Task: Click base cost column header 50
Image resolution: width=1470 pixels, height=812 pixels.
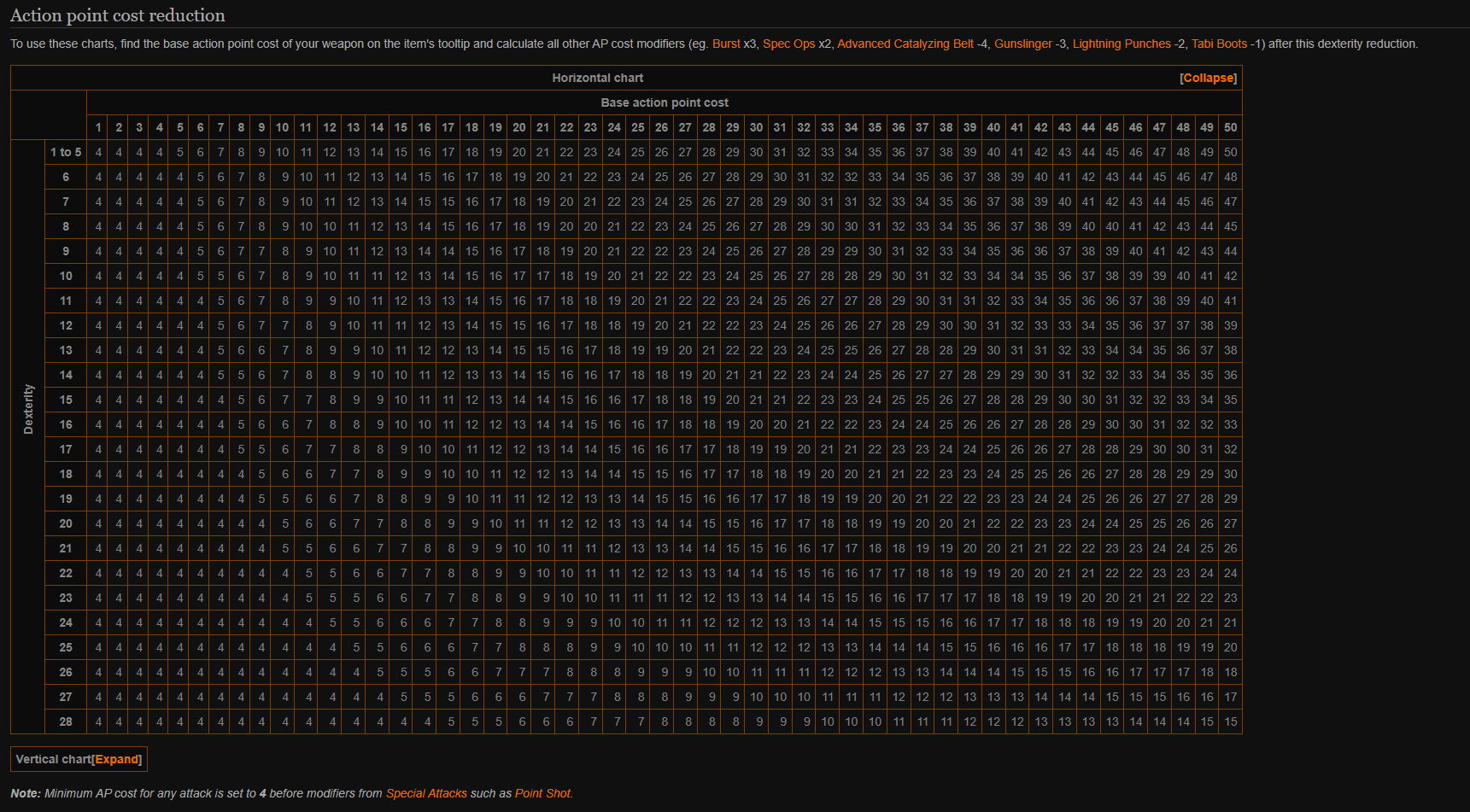Action: [x=1230, y=127]
